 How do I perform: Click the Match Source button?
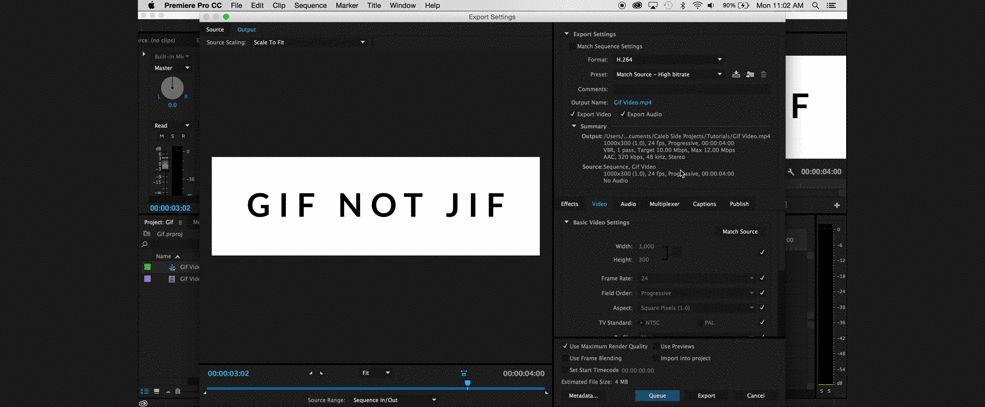740,232
